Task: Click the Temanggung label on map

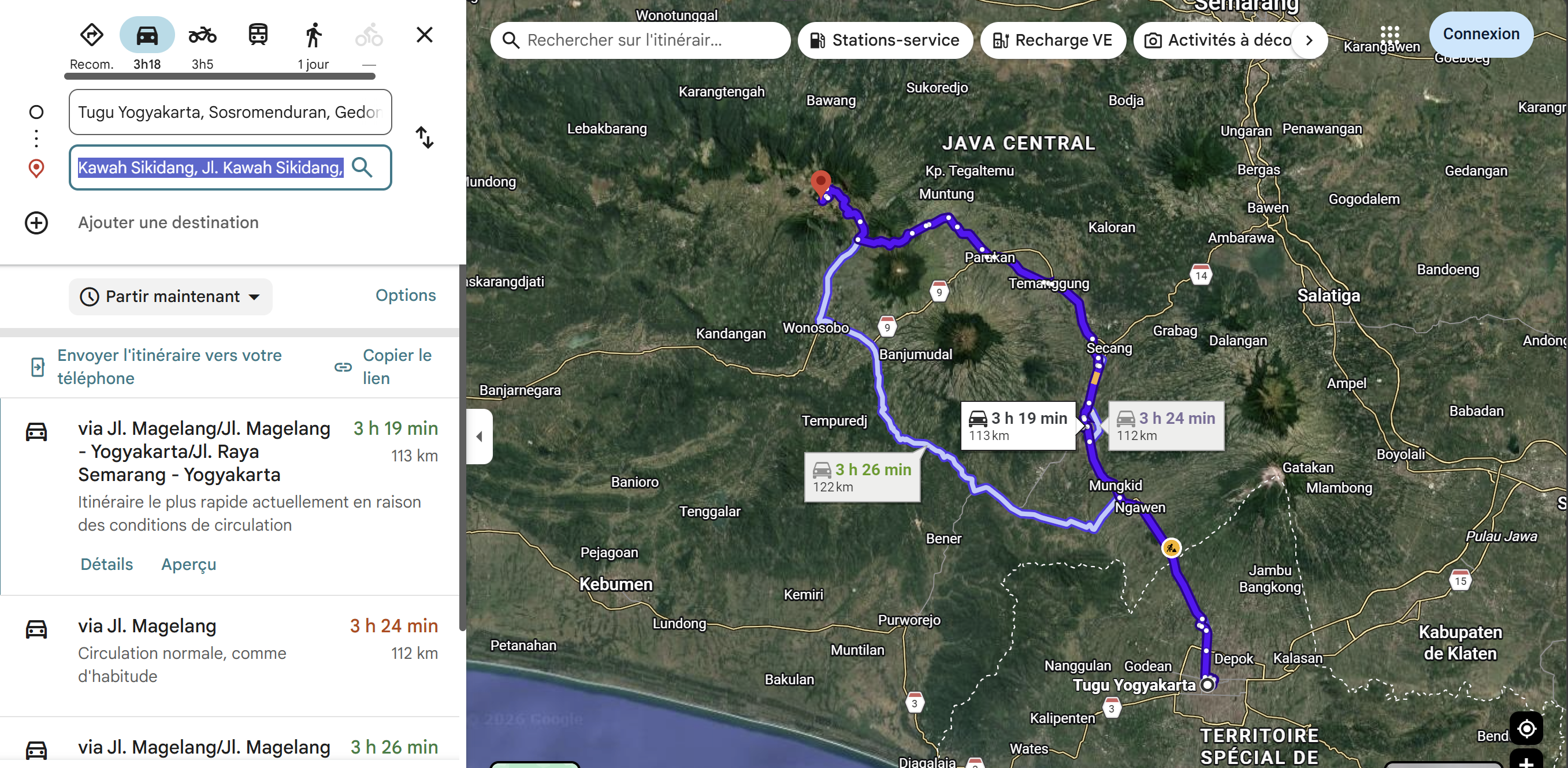Action: pyautogui.click(x=1049, y=284)
